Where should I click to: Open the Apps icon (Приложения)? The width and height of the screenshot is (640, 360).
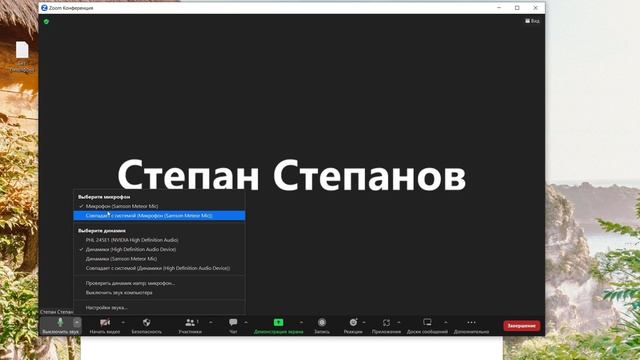point(386,322)
